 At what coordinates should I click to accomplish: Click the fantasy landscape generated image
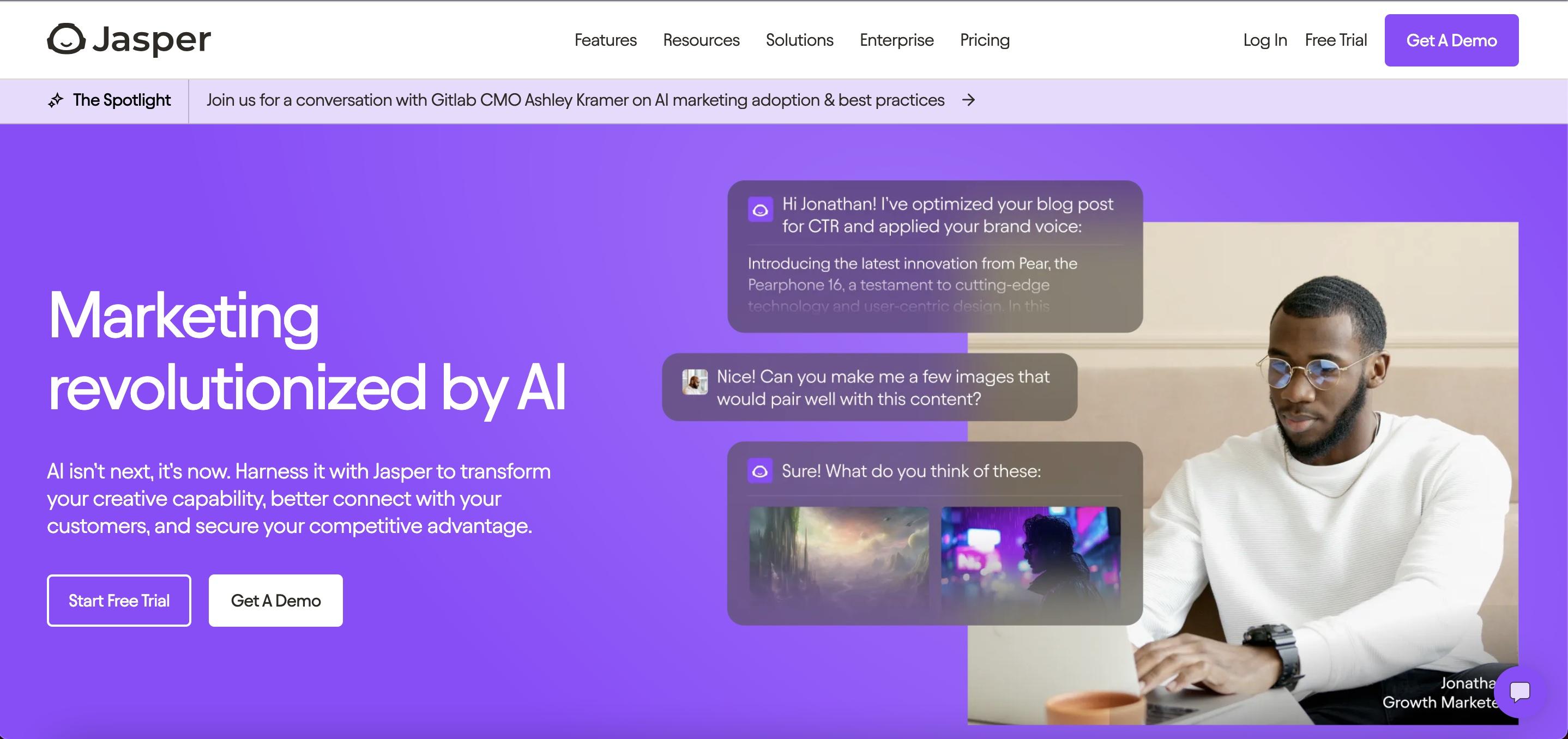tap(839, 558)
